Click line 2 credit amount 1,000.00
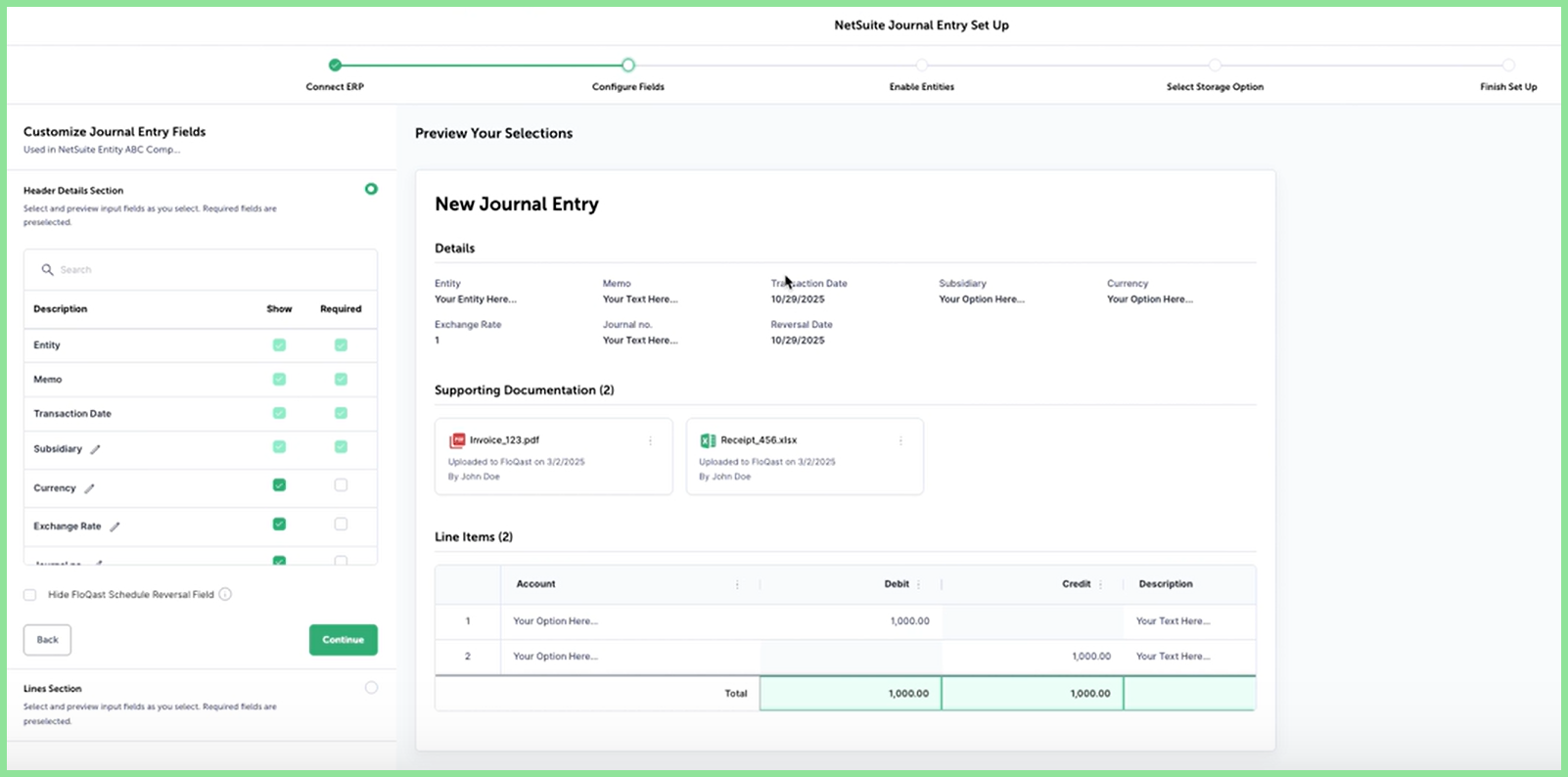 tap(1091, 657)
